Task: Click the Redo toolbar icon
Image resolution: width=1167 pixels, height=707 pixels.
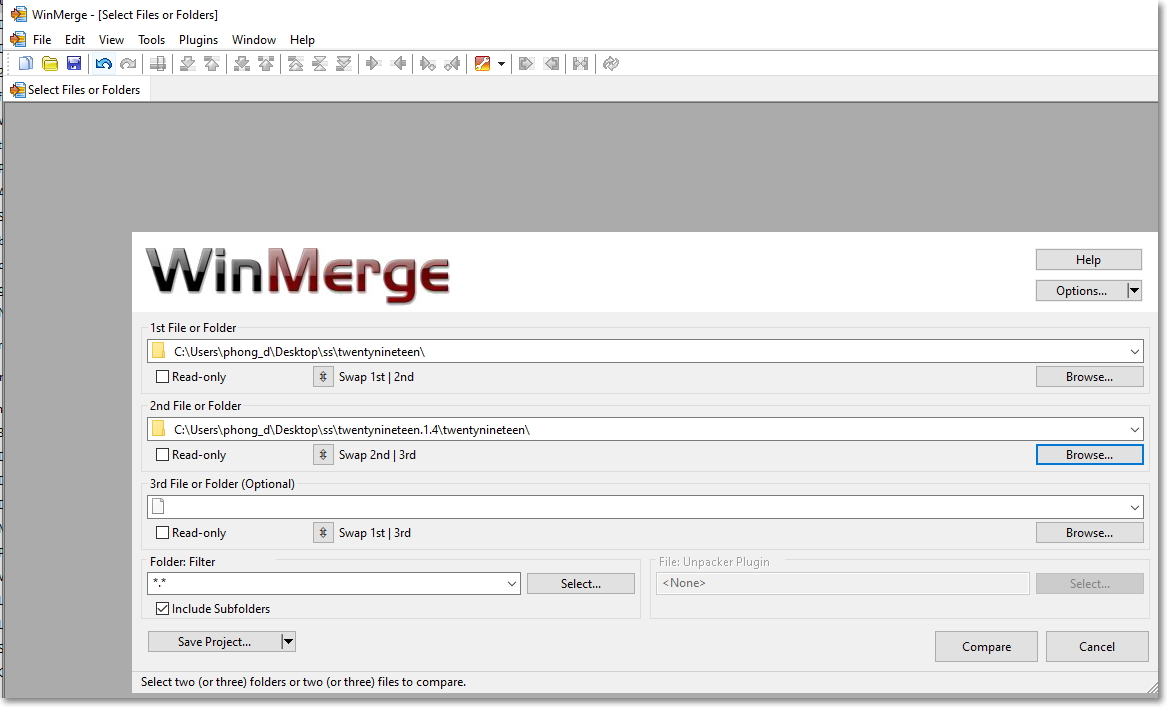Action: pyautogui.click(x=128, y=64)
